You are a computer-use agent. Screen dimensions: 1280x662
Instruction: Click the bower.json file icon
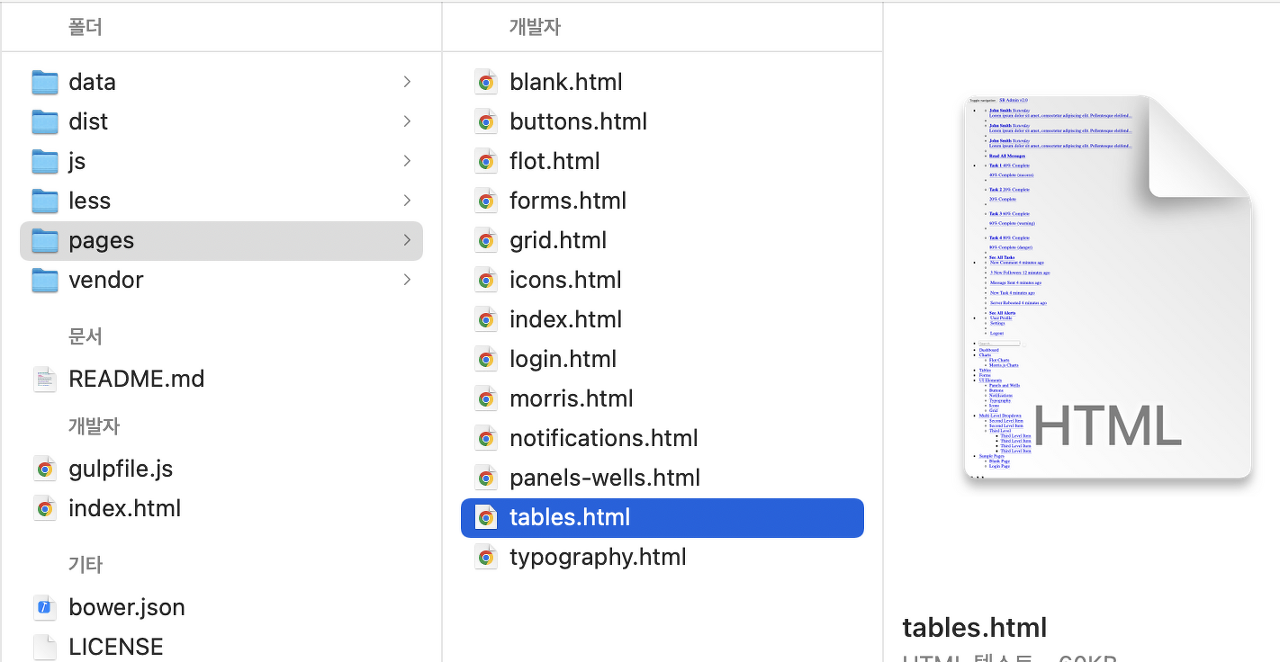pos(45,607)
